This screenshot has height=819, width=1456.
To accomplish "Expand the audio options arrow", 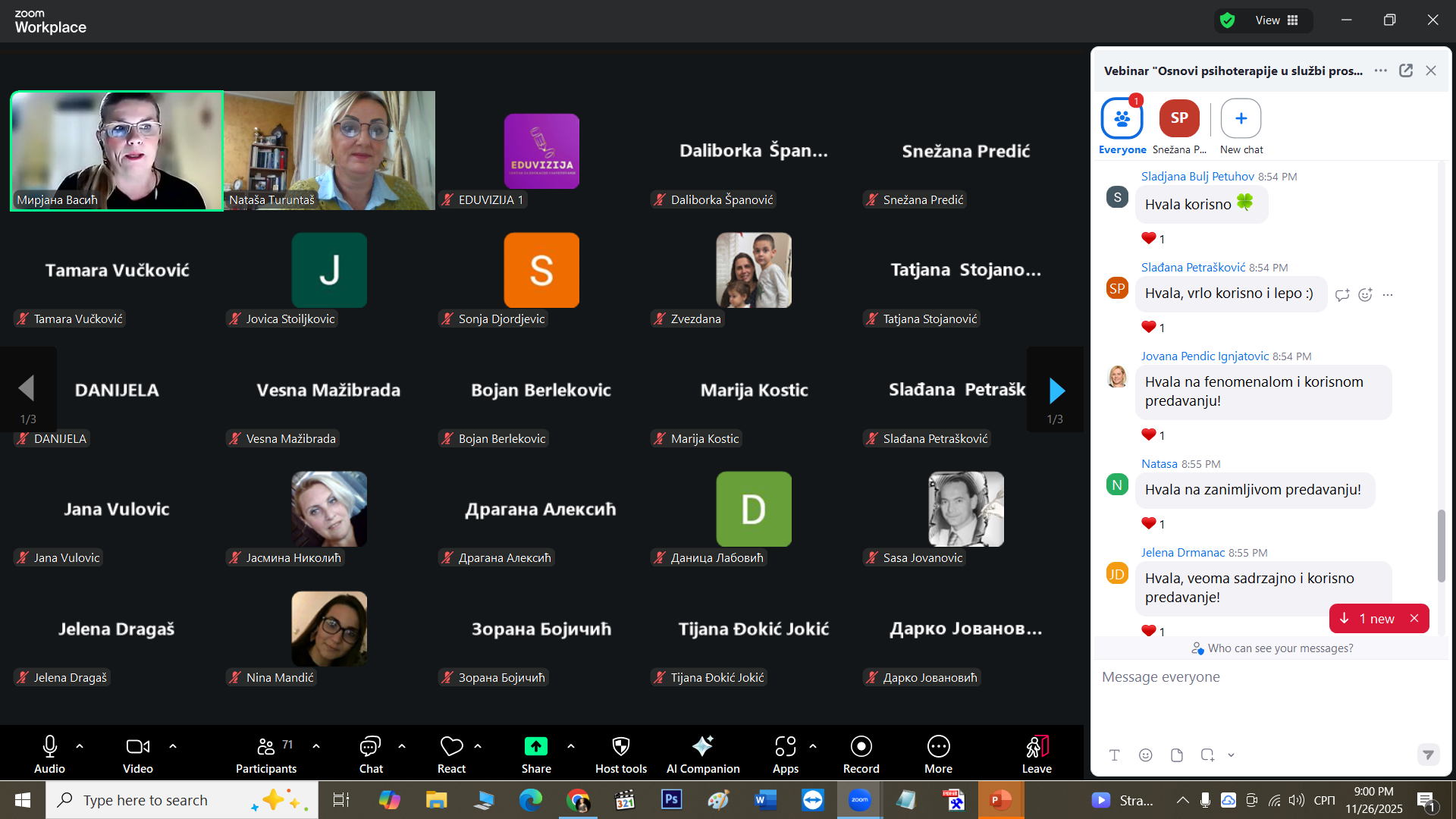I will [80, 746].
